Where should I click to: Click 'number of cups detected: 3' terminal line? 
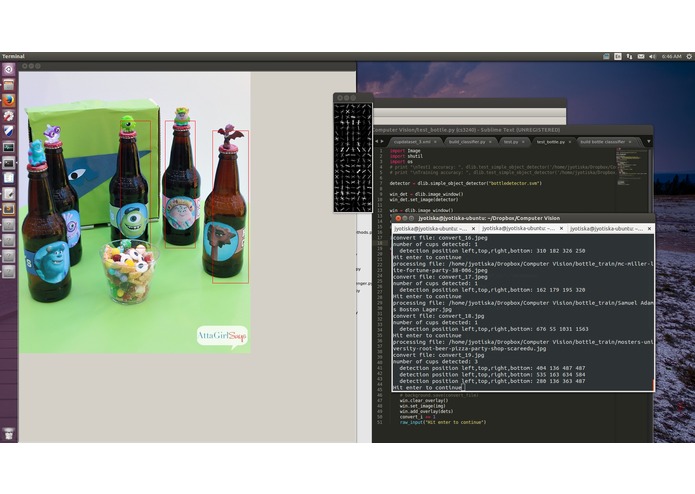point(435,362)
